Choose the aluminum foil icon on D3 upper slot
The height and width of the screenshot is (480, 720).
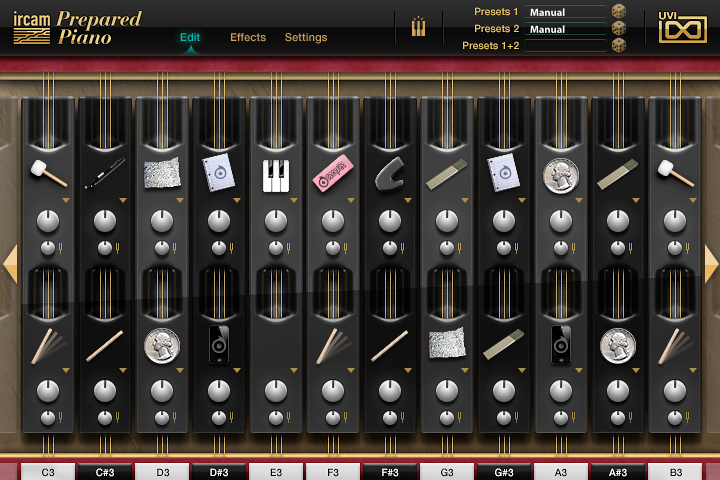tap(162, 173)
